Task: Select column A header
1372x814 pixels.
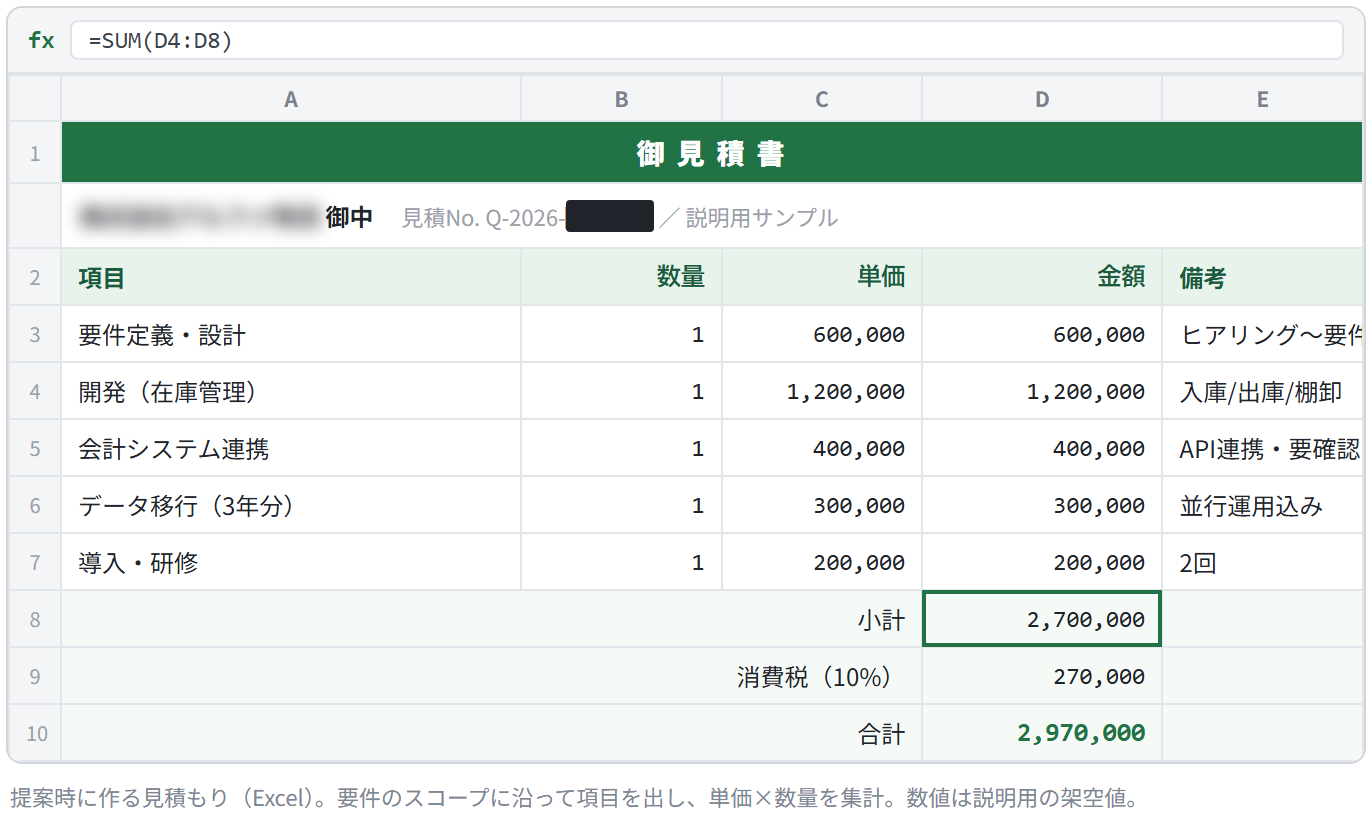Action: pos(291,99)
